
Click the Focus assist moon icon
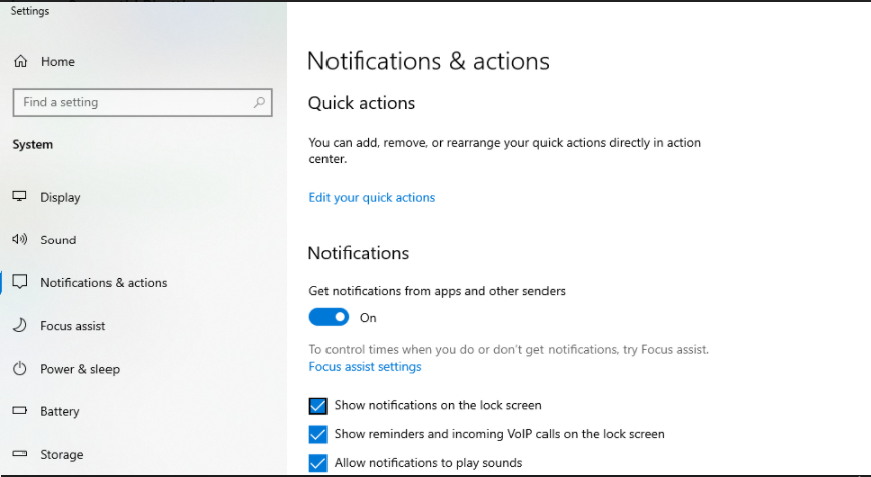[x=19, y=325]
